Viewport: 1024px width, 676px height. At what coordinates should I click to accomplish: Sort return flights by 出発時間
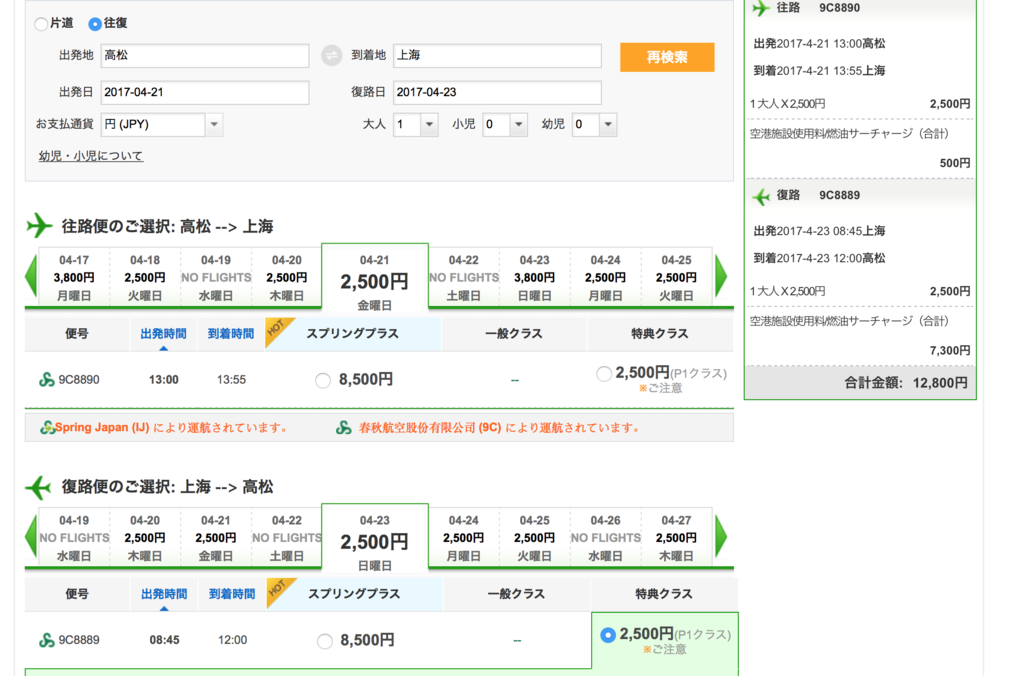pyautogui.click(x=164, y=594)
